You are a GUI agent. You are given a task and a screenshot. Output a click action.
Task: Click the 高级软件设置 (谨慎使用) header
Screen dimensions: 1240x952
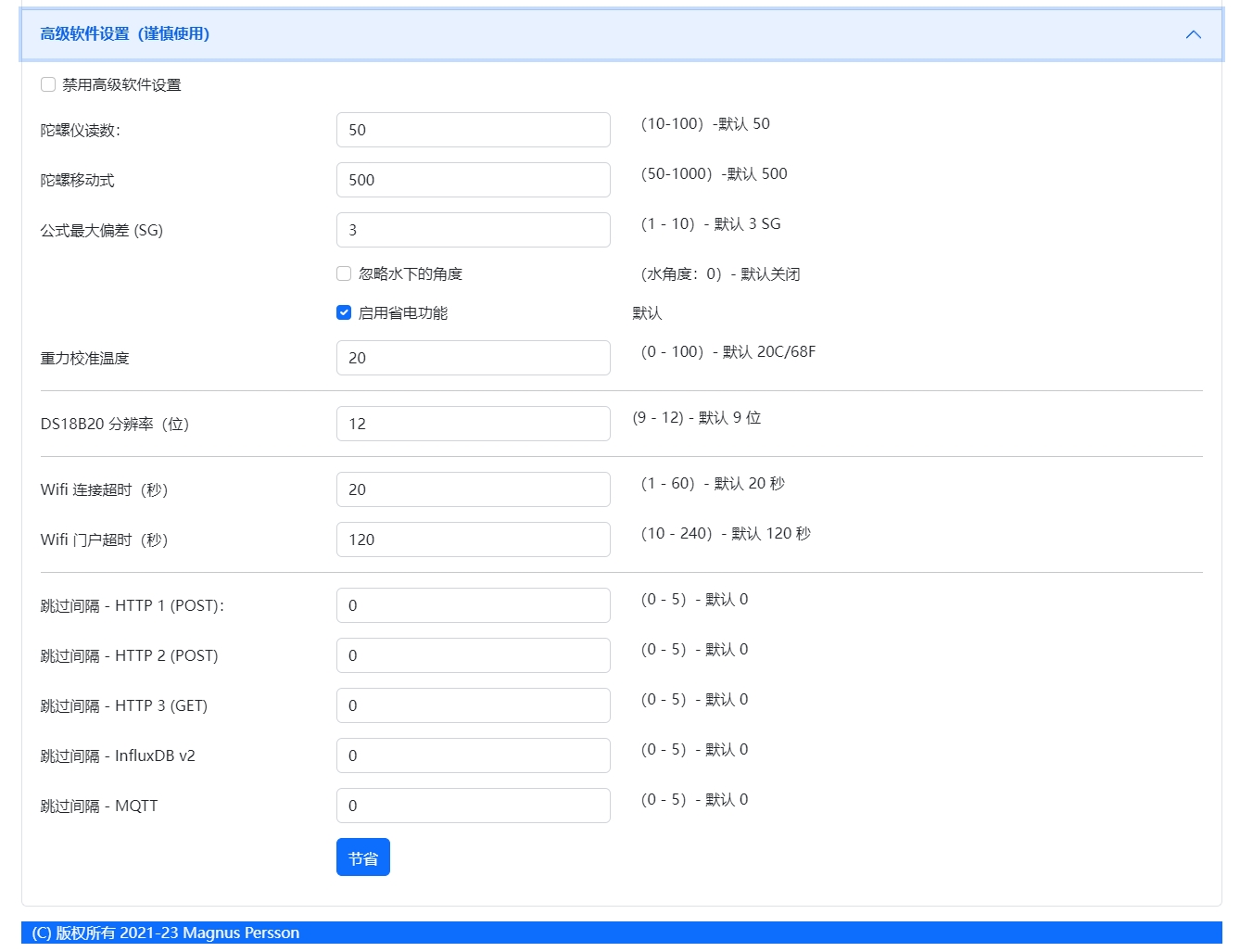[x=125, y=34]
